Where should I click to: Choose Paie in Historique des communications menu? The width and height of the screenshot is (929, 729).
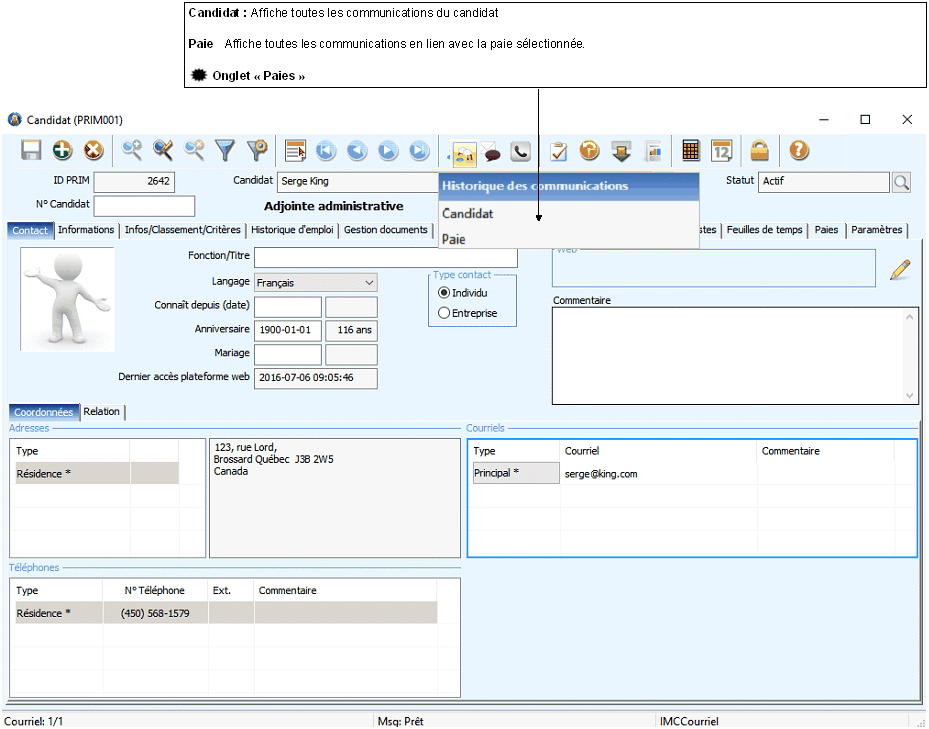453,239
